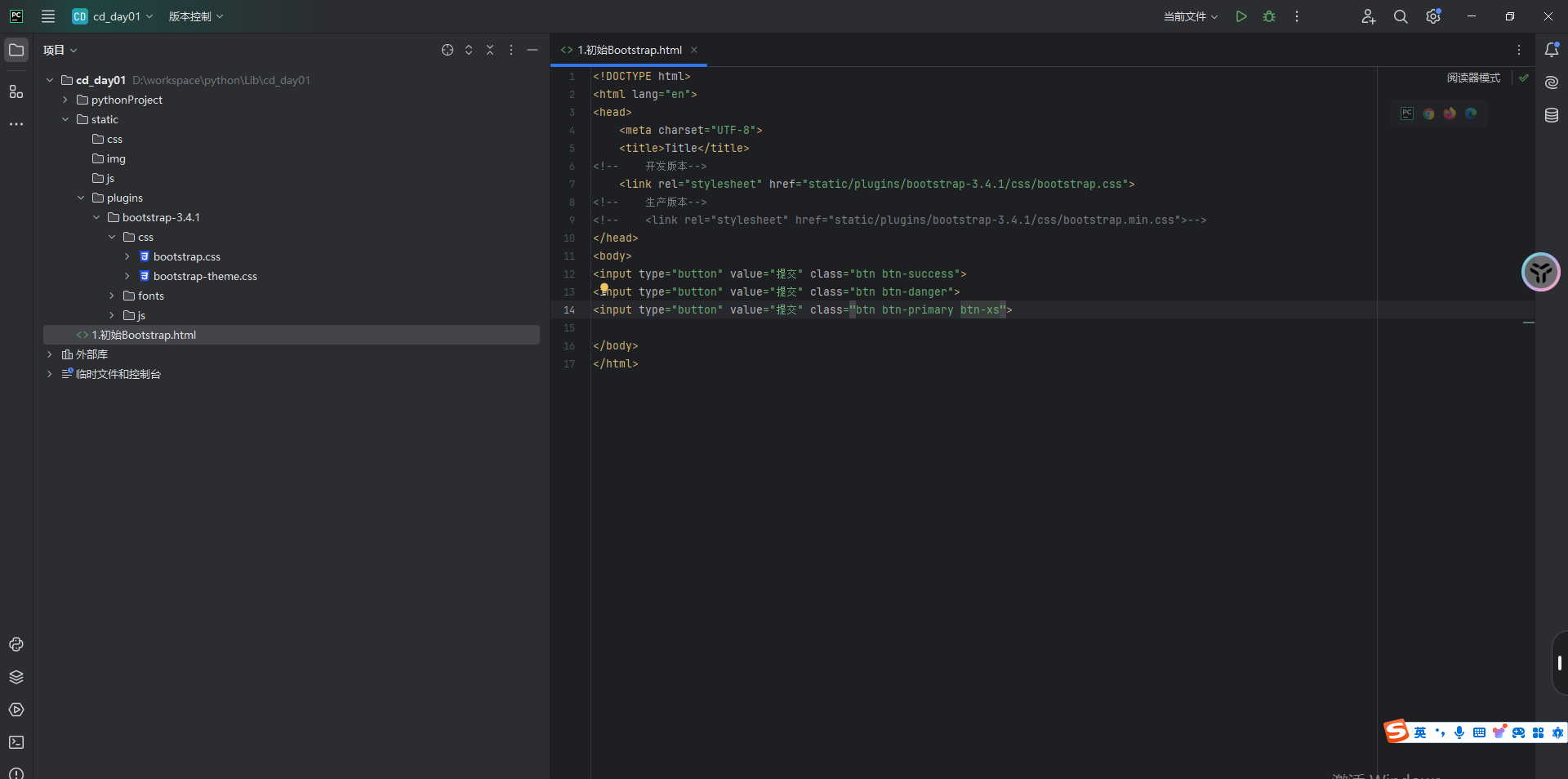Select the img folder
This screenshot has height=779, width=1568.
(x=109, y=158)
